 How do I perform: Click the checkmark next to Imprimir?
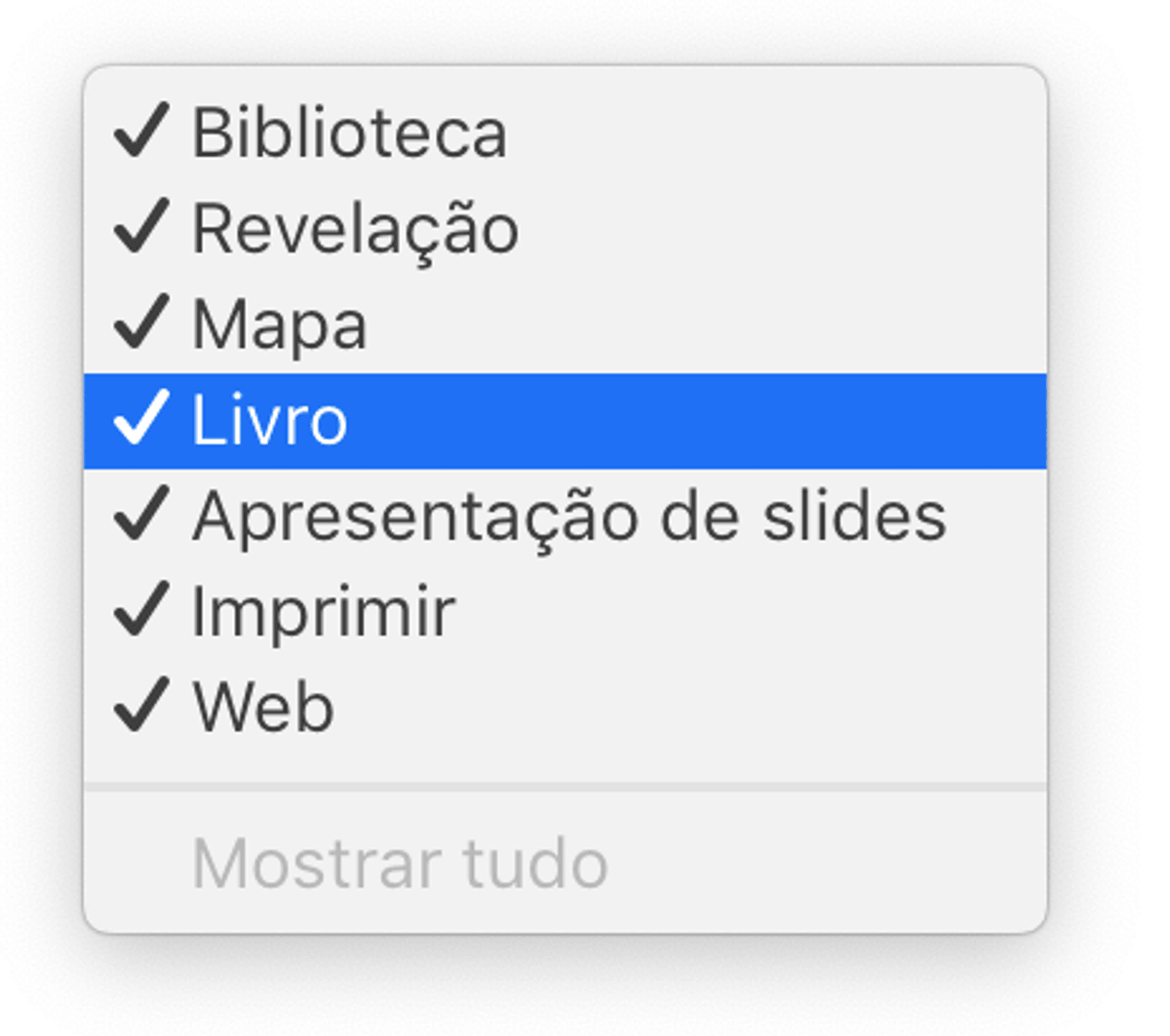click(x=142, y=608)
